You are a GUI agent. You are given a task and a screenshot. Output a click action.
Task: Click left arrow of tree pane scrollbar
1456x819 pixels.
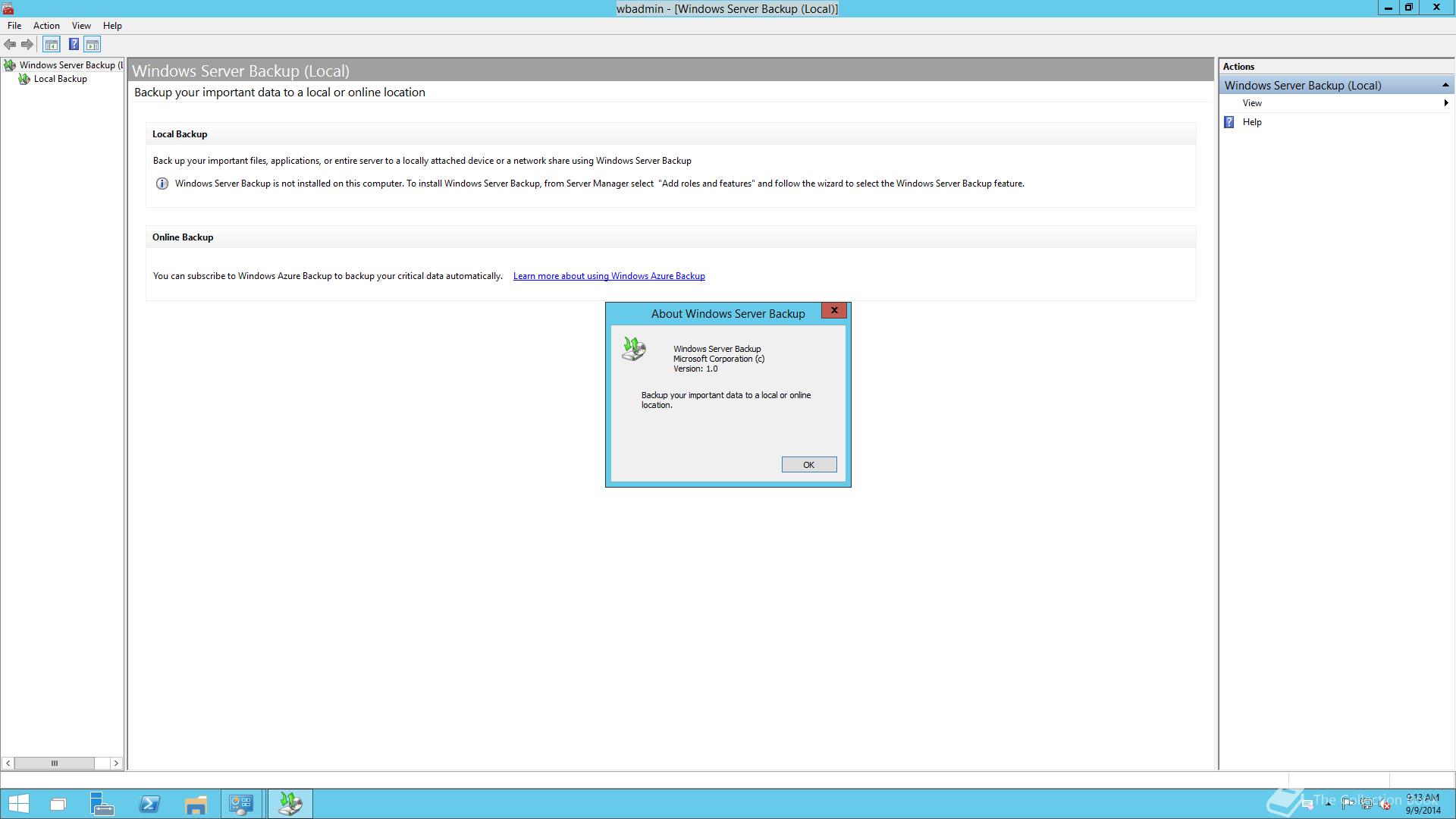tap(8, 764)
